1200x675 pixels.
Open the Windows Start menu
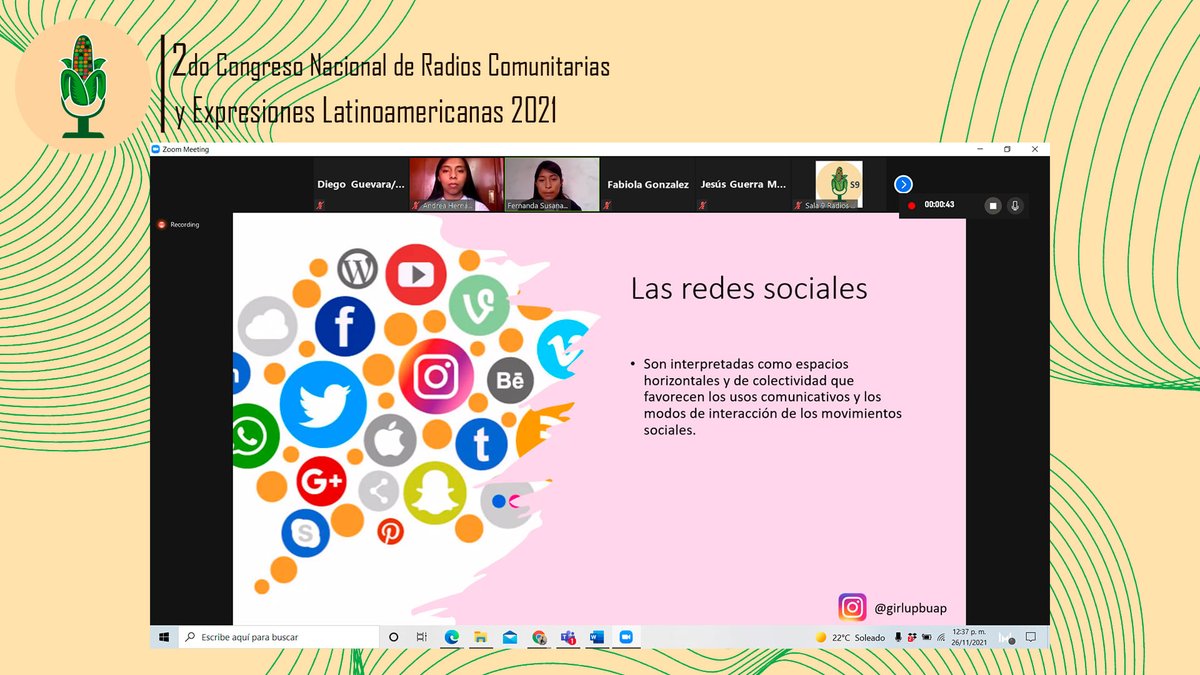point(164,637)
